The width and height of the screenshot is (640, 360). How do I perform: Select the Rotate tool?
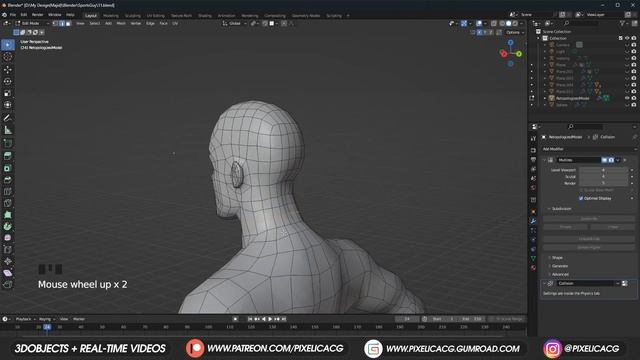point(8,81)
